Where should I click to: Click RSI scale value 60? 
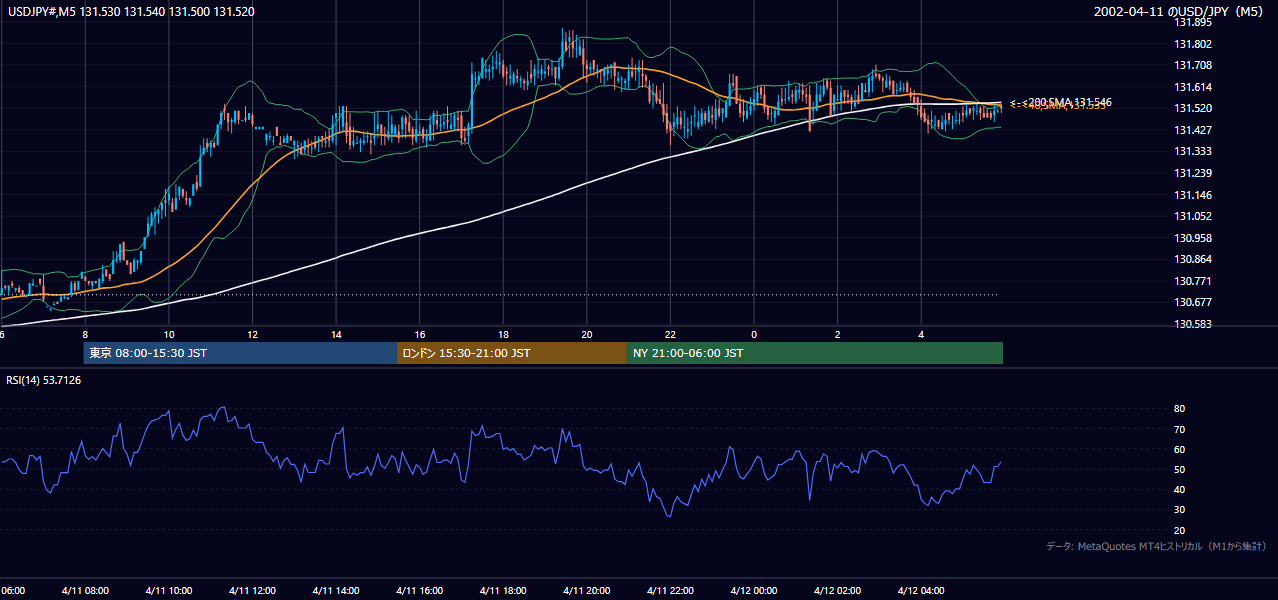click(1179, 449)
